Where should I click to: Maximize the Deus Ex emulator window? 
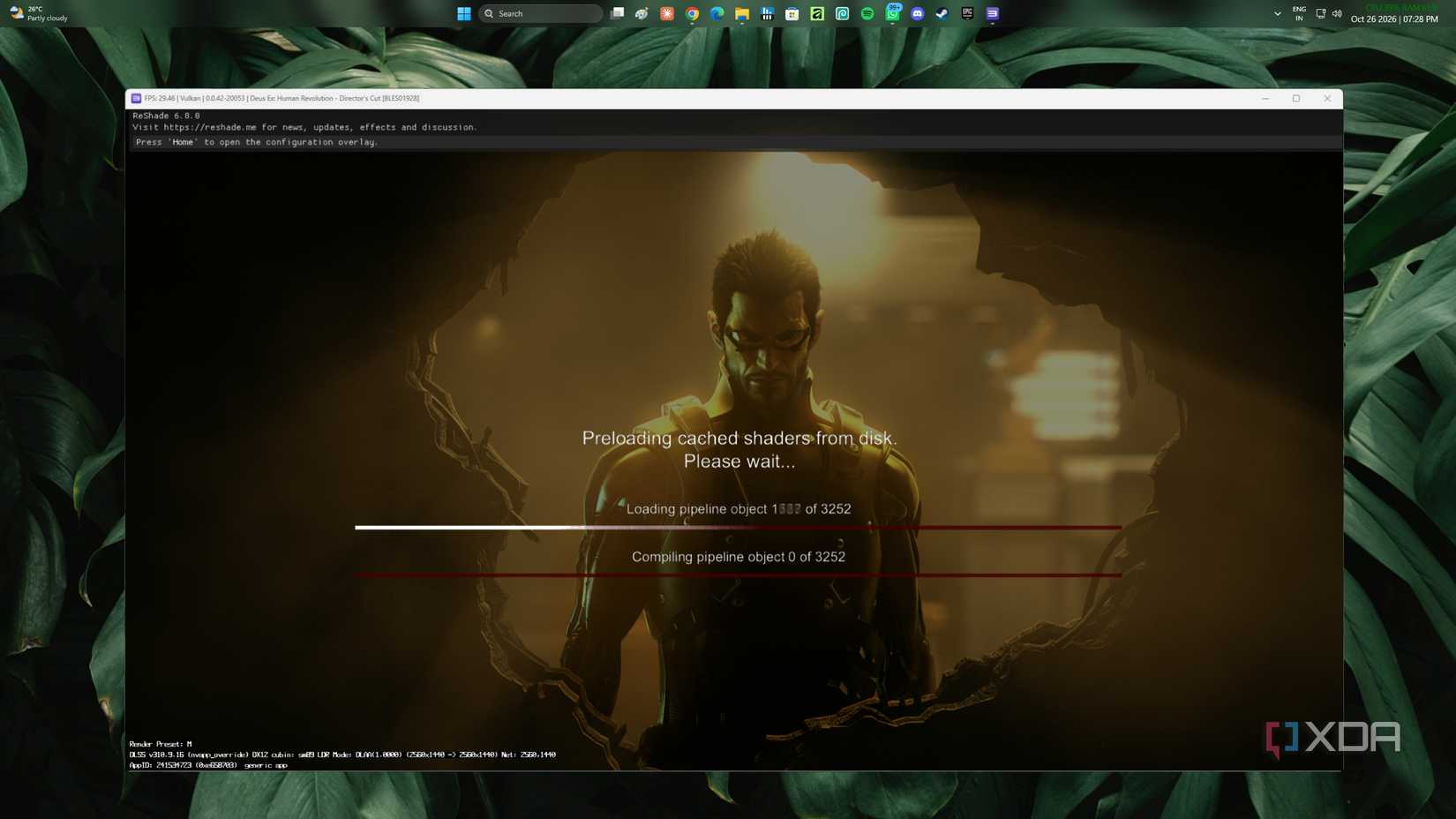click(1296, 98)
